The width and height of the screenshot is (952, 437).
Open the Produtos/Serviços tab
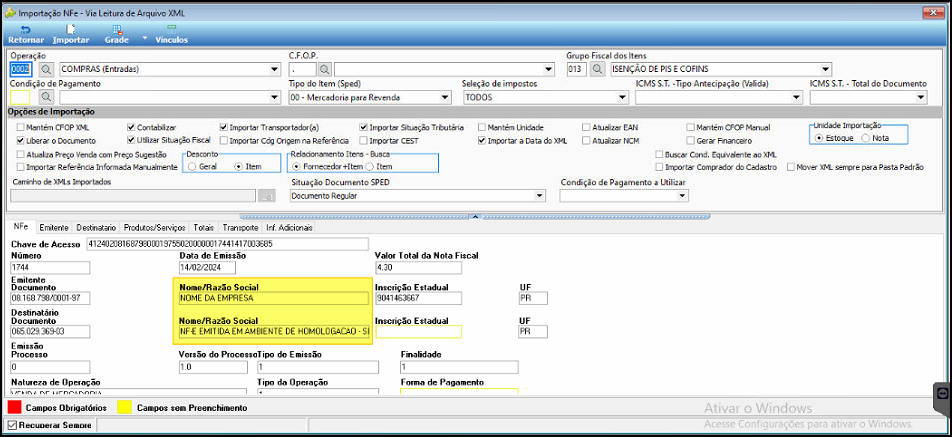pos(154,228)
